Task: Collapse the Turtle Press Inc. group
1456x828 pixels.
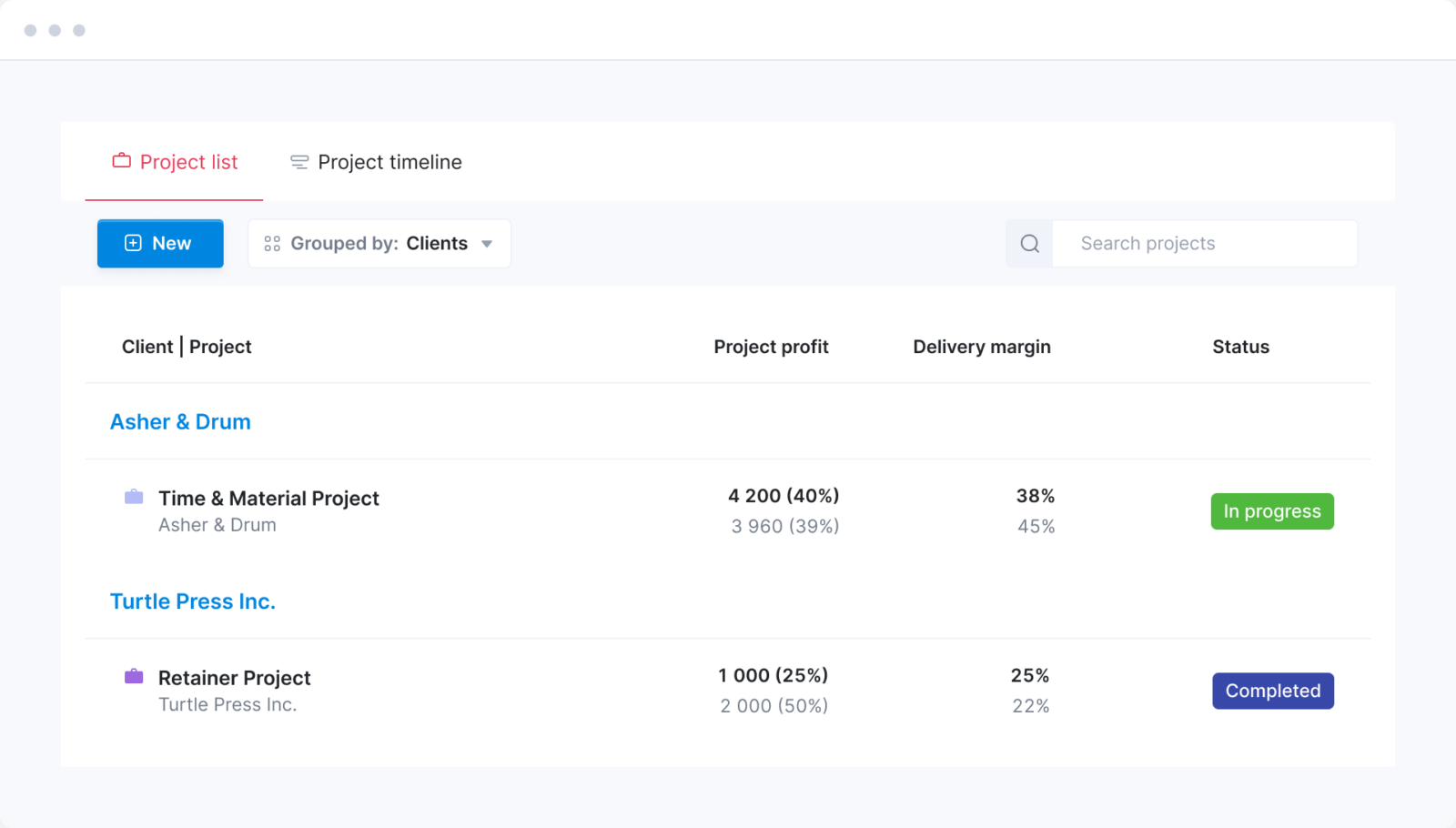Action: (x=192, y=601)
